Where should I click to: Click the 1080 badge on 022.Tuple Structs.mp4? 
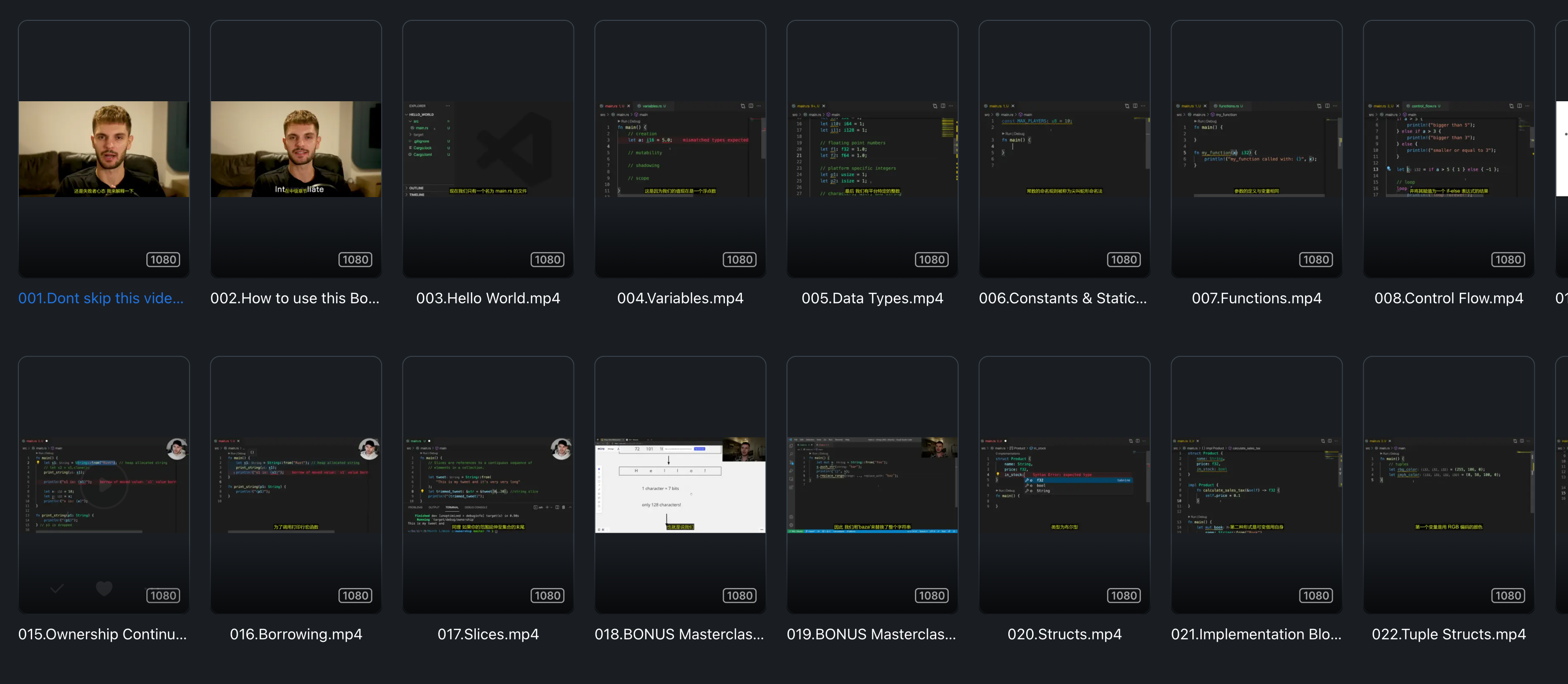click(x=1508, y=595)
